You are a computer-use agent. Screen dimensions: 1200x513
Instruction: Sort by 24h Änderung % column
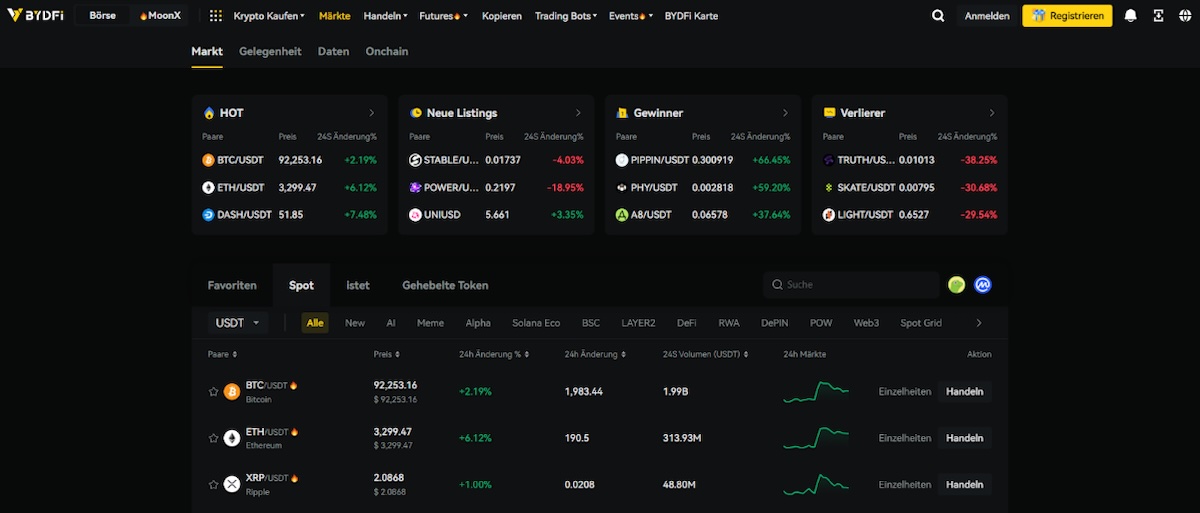click(493, 354)
